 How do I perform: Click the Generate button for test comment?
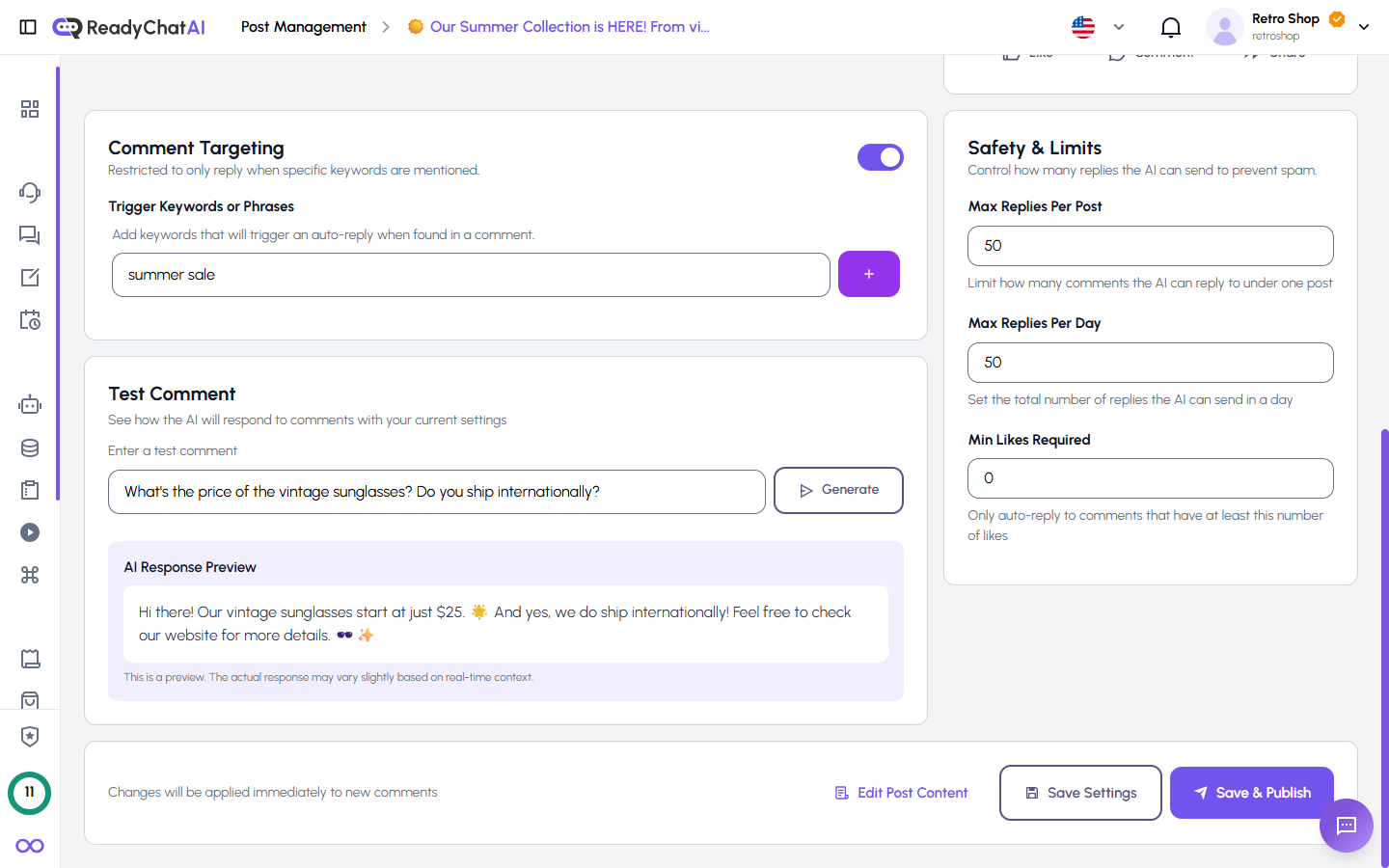coord(838,490)
